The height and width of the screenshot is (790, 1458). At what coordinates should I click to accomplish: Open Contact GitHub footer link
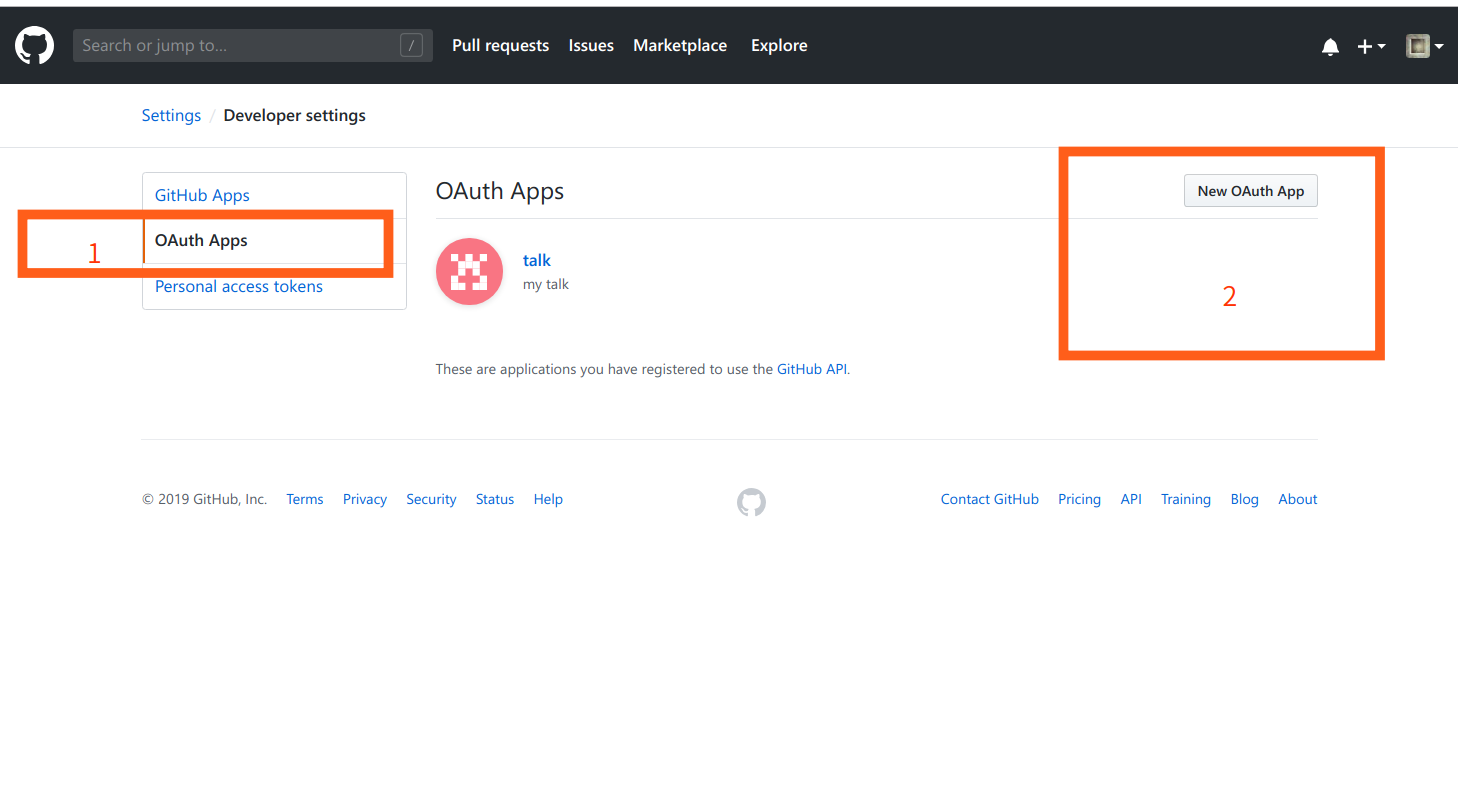990,499
